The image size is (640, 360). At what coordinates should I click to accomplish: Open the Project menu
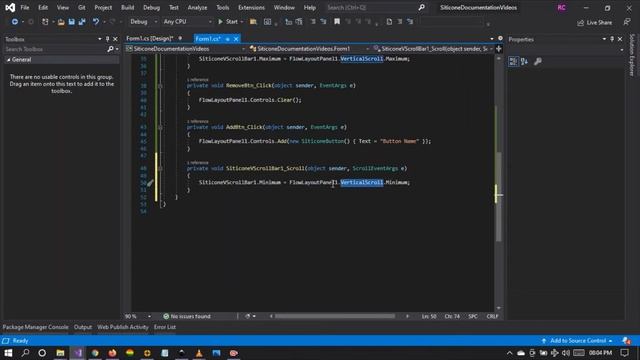click(103, 7)
